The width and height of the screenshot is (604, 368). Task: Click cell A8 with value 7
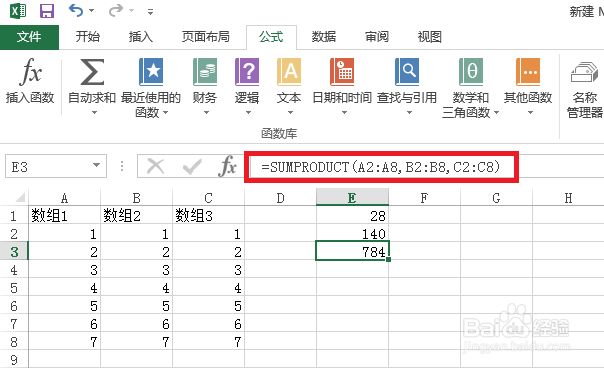[64, 341]
